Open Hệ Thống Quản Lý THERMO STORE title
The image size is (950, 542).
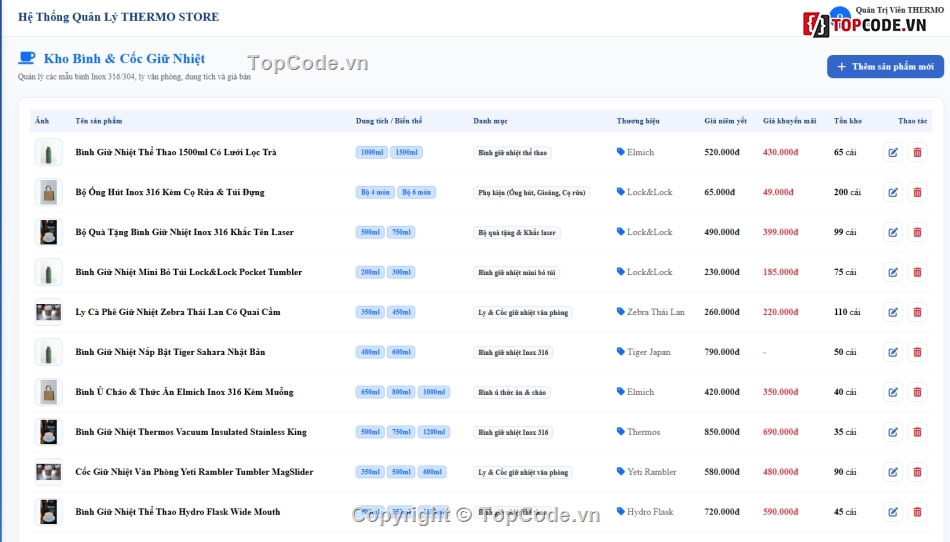coord(119,17)
